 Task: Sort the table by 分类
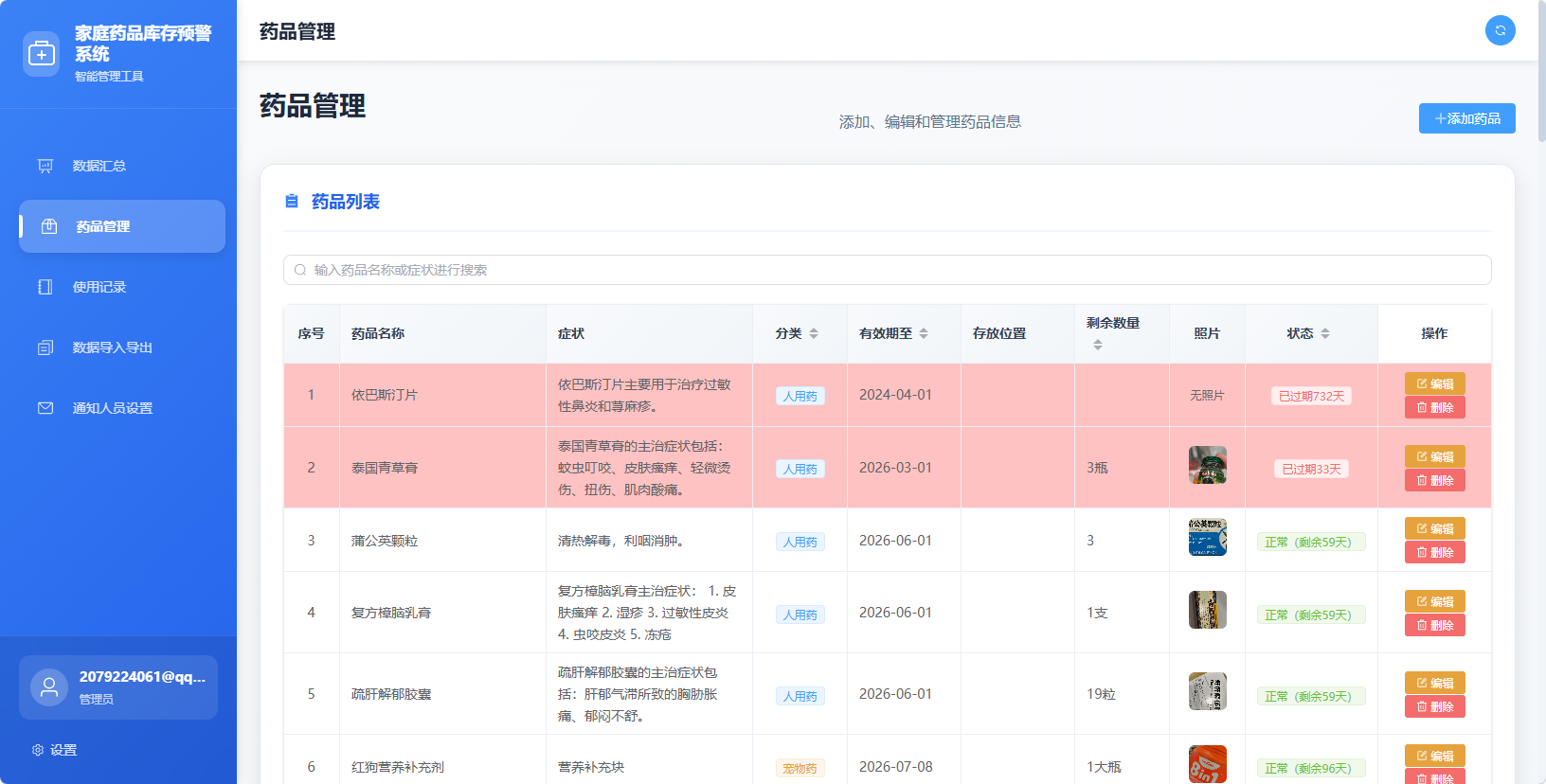(814, 333)
